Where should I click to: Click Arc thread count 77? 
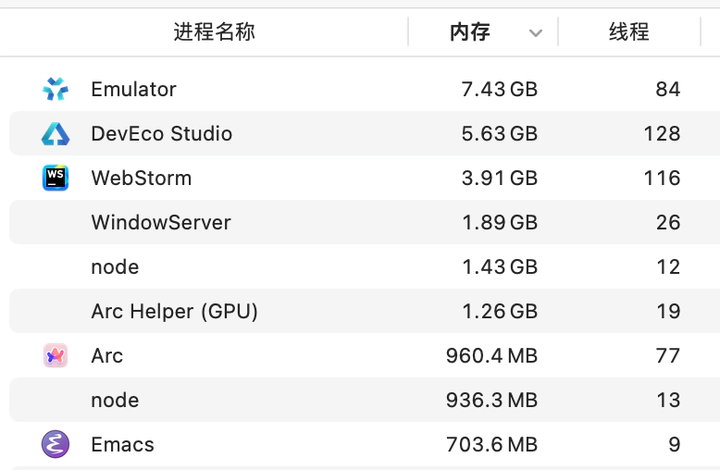tap(667, 356)
